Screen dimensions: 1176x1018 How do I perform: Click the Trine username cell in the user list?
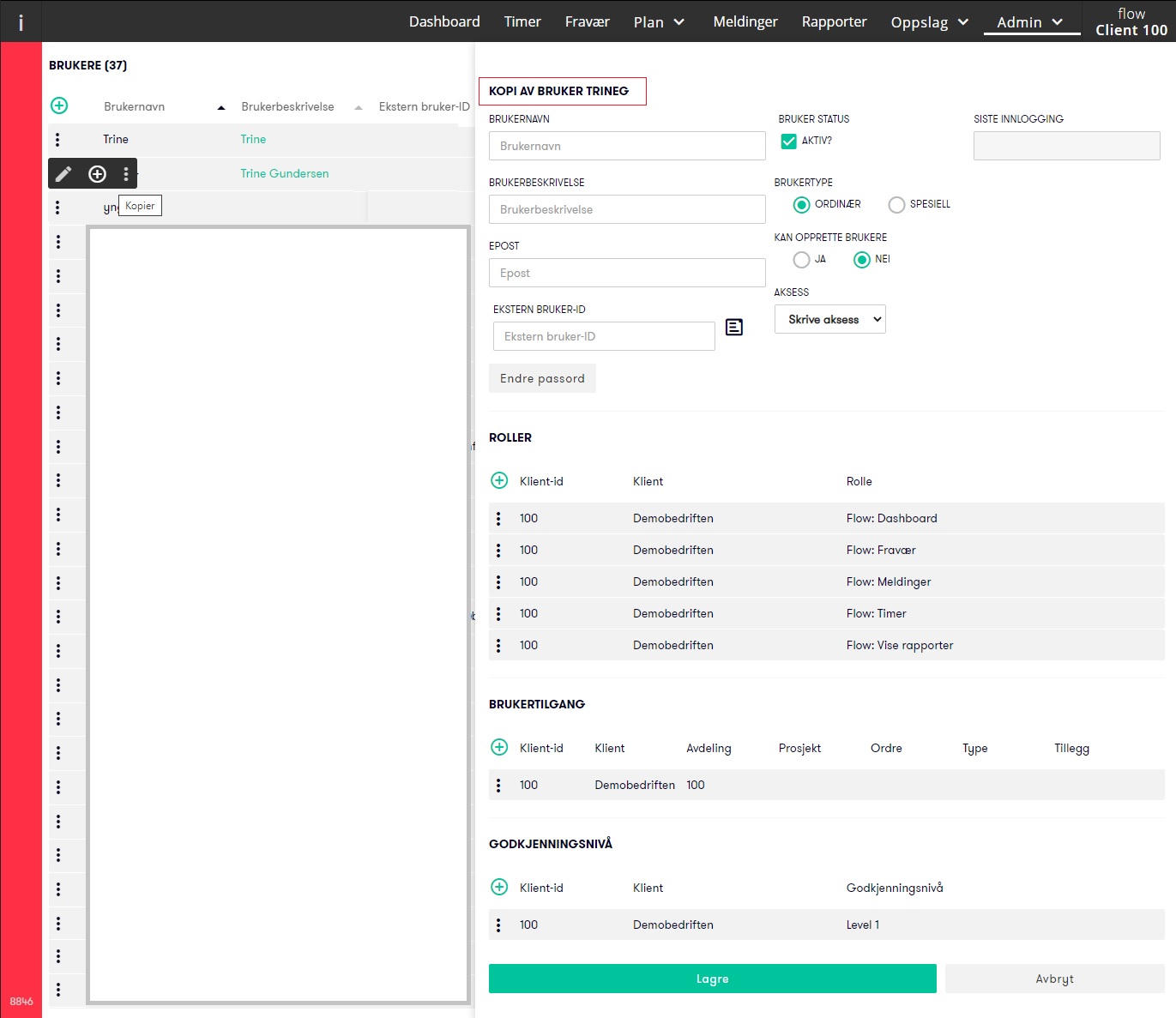pyautogui.click(x=116, y=139)
